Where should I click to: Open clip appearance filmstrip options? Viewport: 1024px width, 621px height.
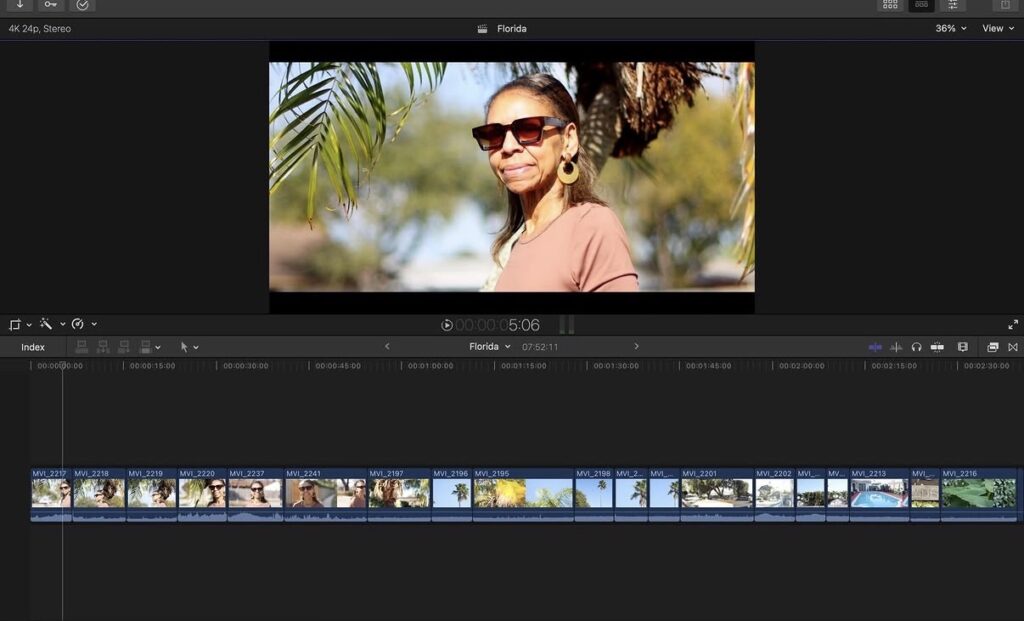[x=962, y=347]
